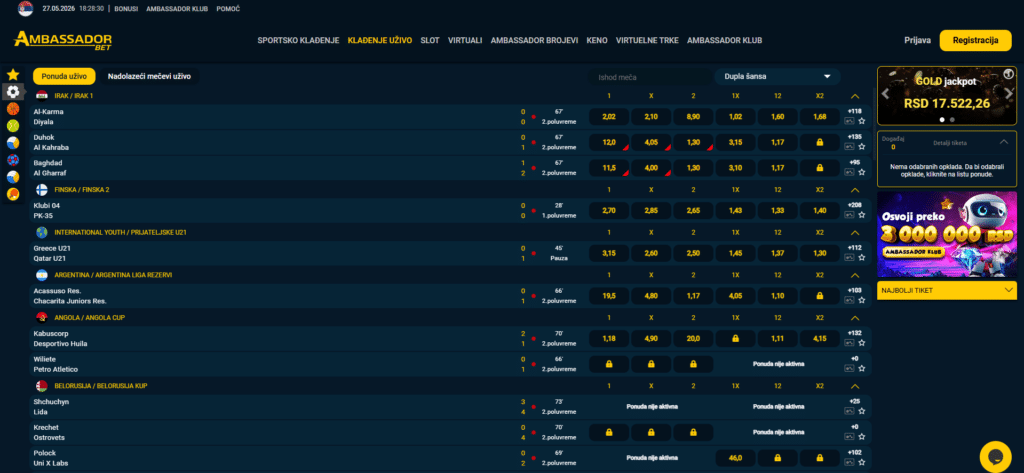Image resolution: width=1024 pixels, height=473 pixels.
Task: Open KLAĐENJE UŽIVO menu item
Action: pos(380,41)
